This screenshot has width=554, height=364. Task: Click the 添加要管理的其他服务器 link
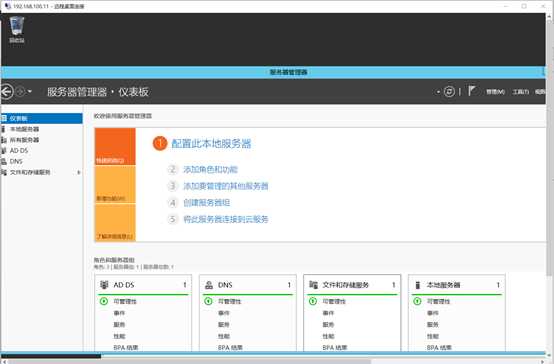click(225, 186)
